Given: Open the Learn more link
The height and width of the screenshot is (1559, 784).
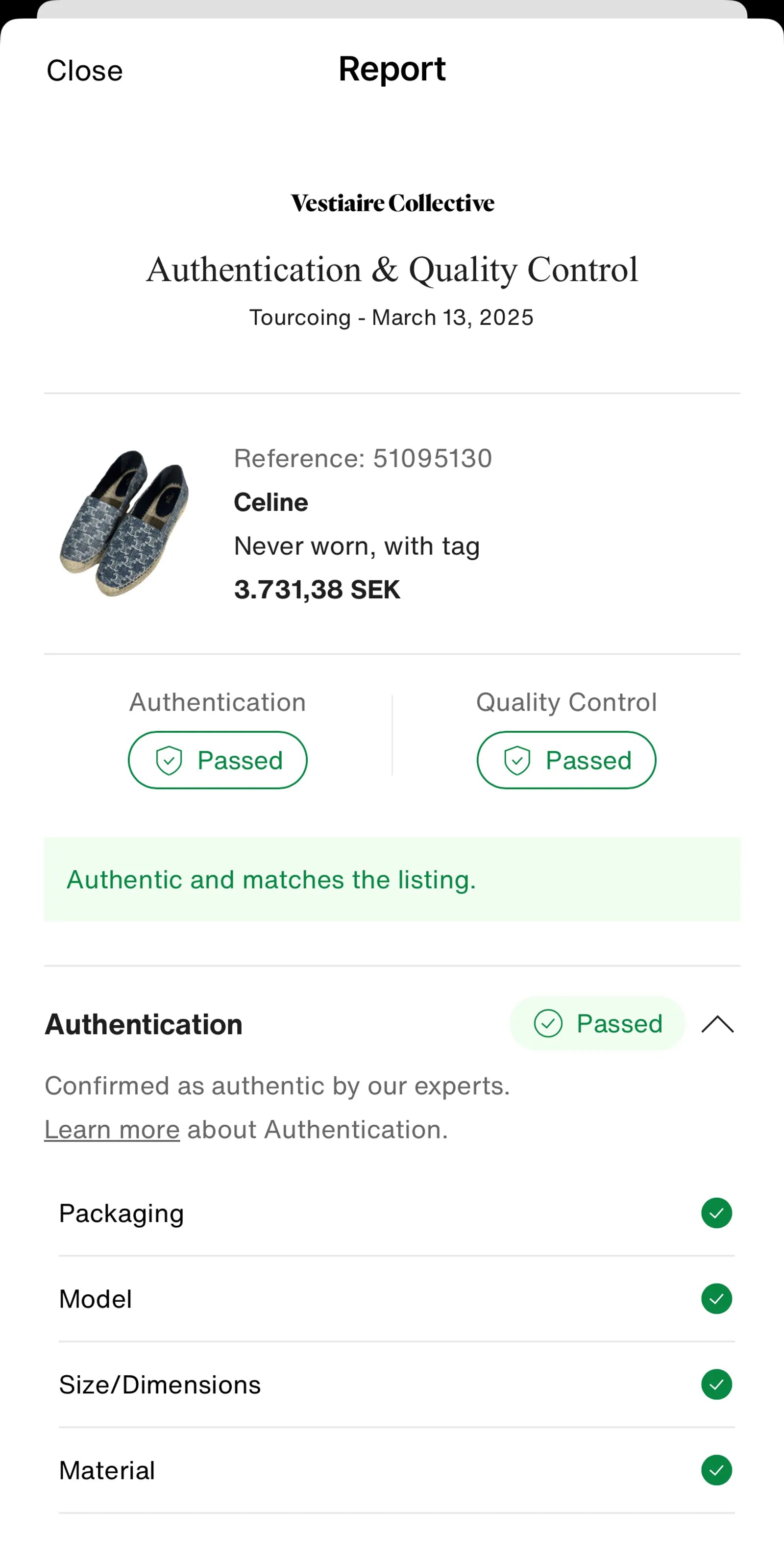Looking at the screenshot, I should 112,1129.
